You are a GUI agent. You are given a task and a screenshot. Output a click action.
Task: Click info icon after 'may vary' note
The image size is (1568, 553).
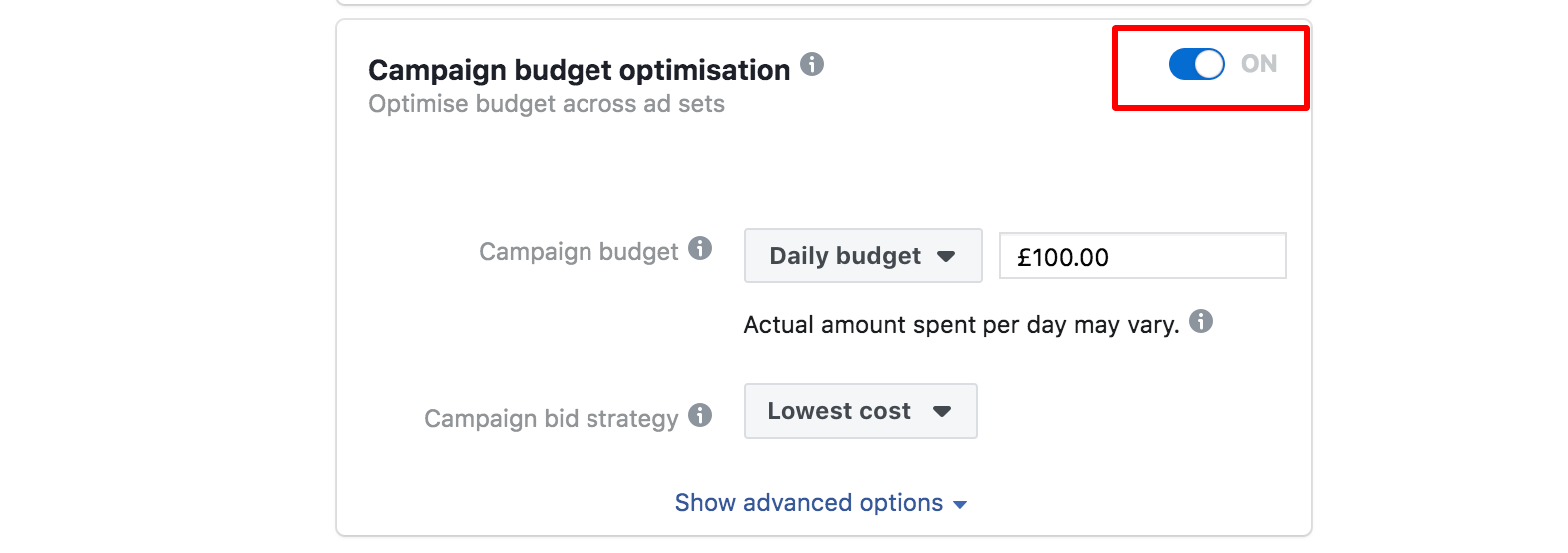1201,321
